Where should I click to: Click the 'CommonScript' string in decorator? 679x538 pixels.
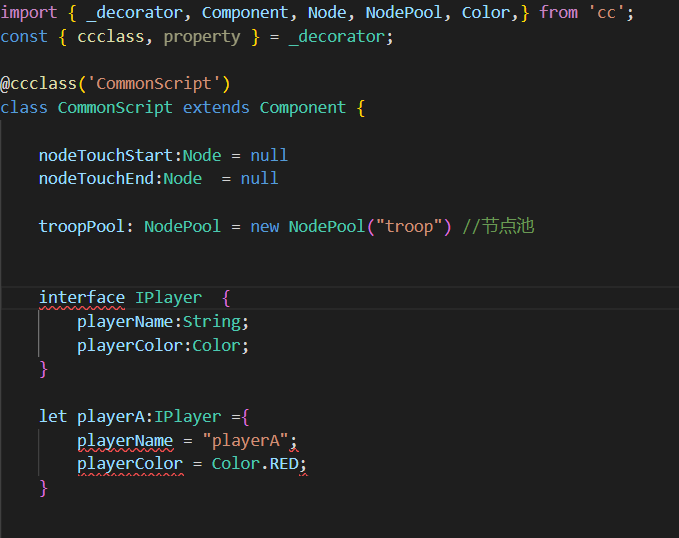pos(154,83)
